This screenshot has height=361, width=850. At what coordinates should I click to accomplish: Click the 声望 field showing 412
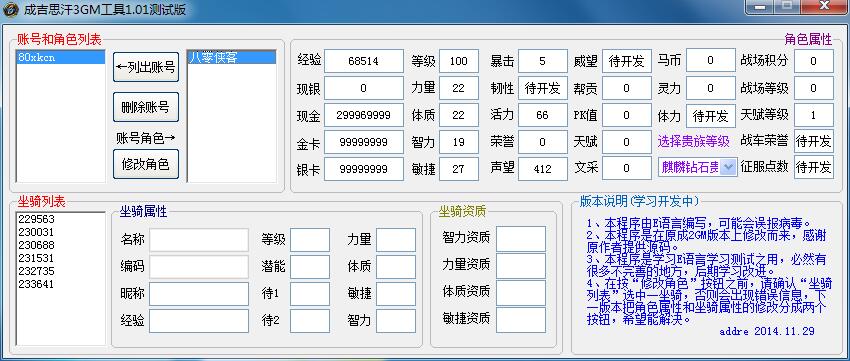point(543,169)
